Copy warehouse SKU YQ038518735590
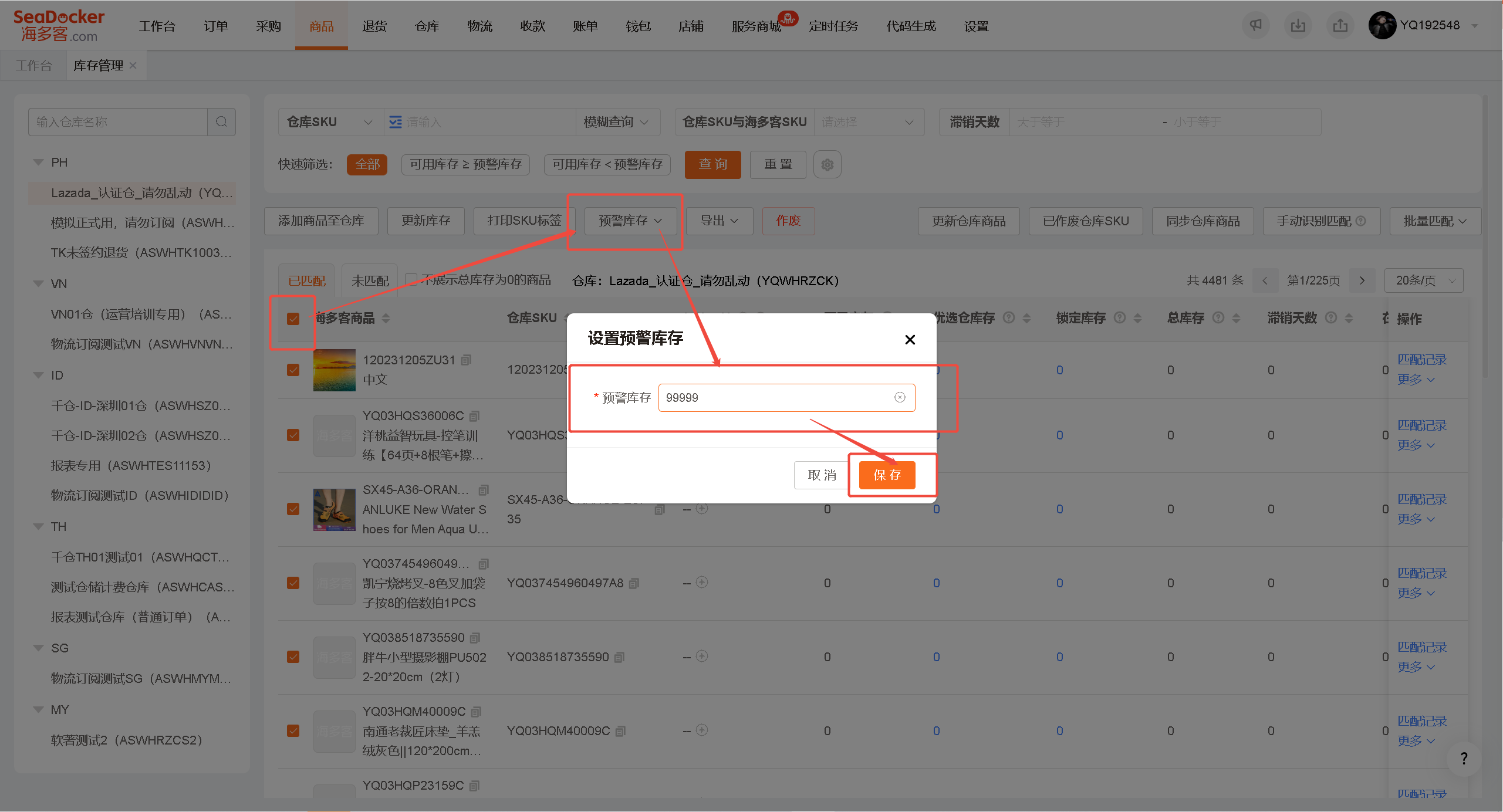The image size is (1503, 812). 619,657
